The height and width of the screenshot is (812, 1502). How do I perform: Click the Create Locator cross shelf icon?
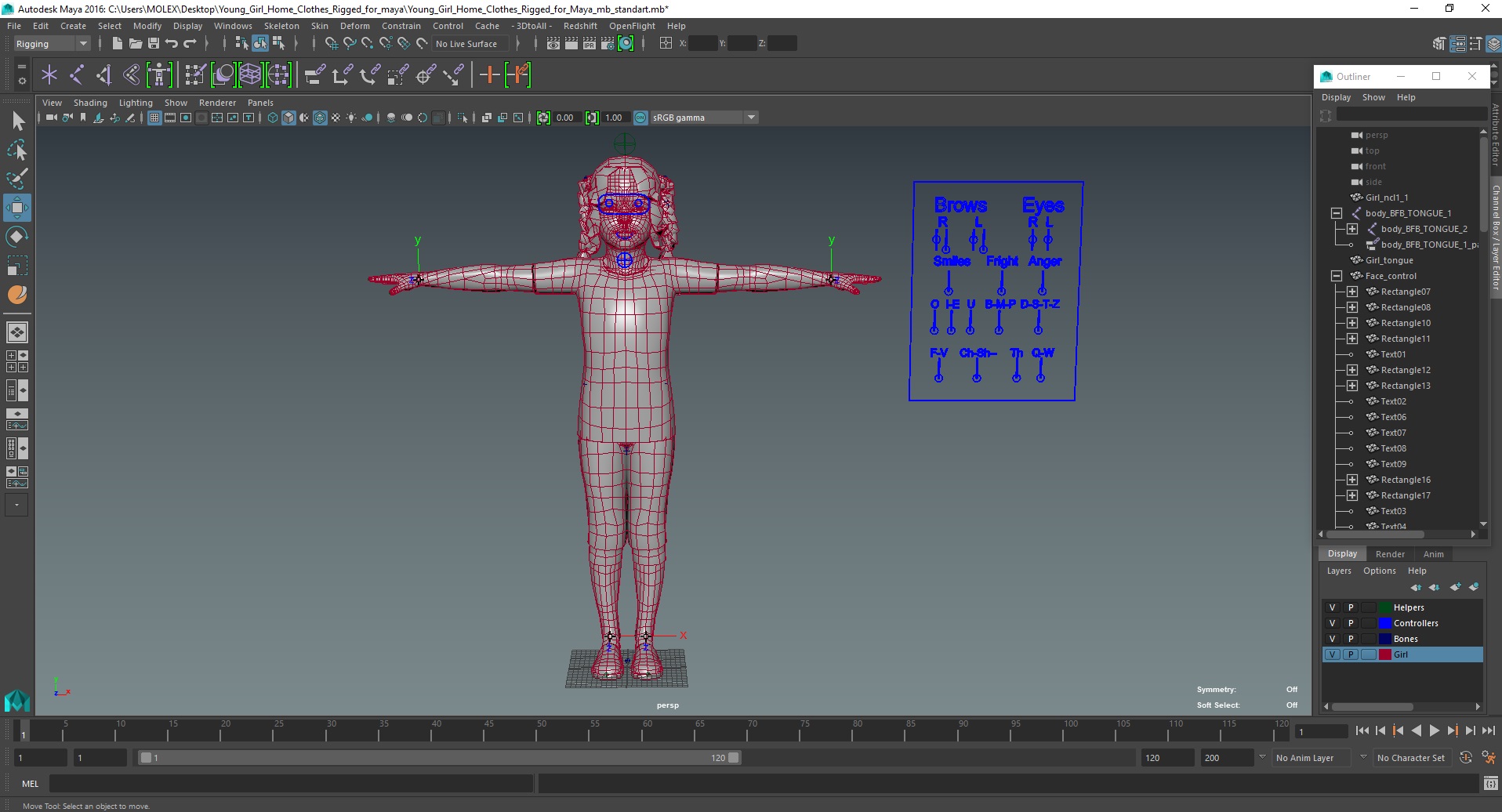(49, 75)
